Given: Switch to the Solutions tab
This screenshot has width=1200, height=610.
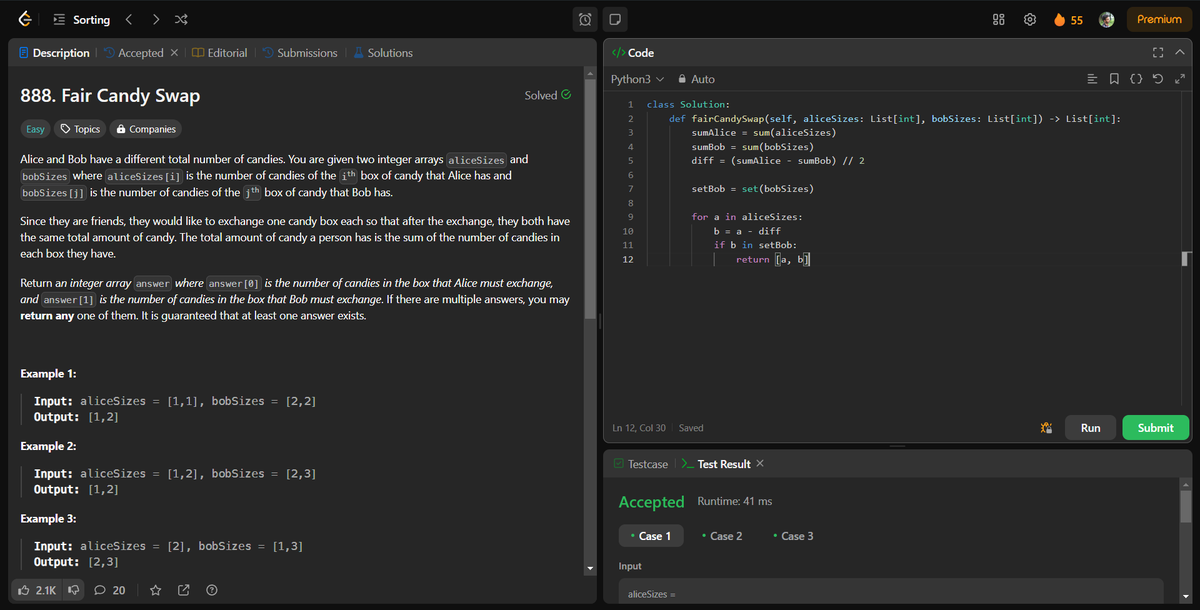Looking at the screenshot, I should (x=383, y=53).
